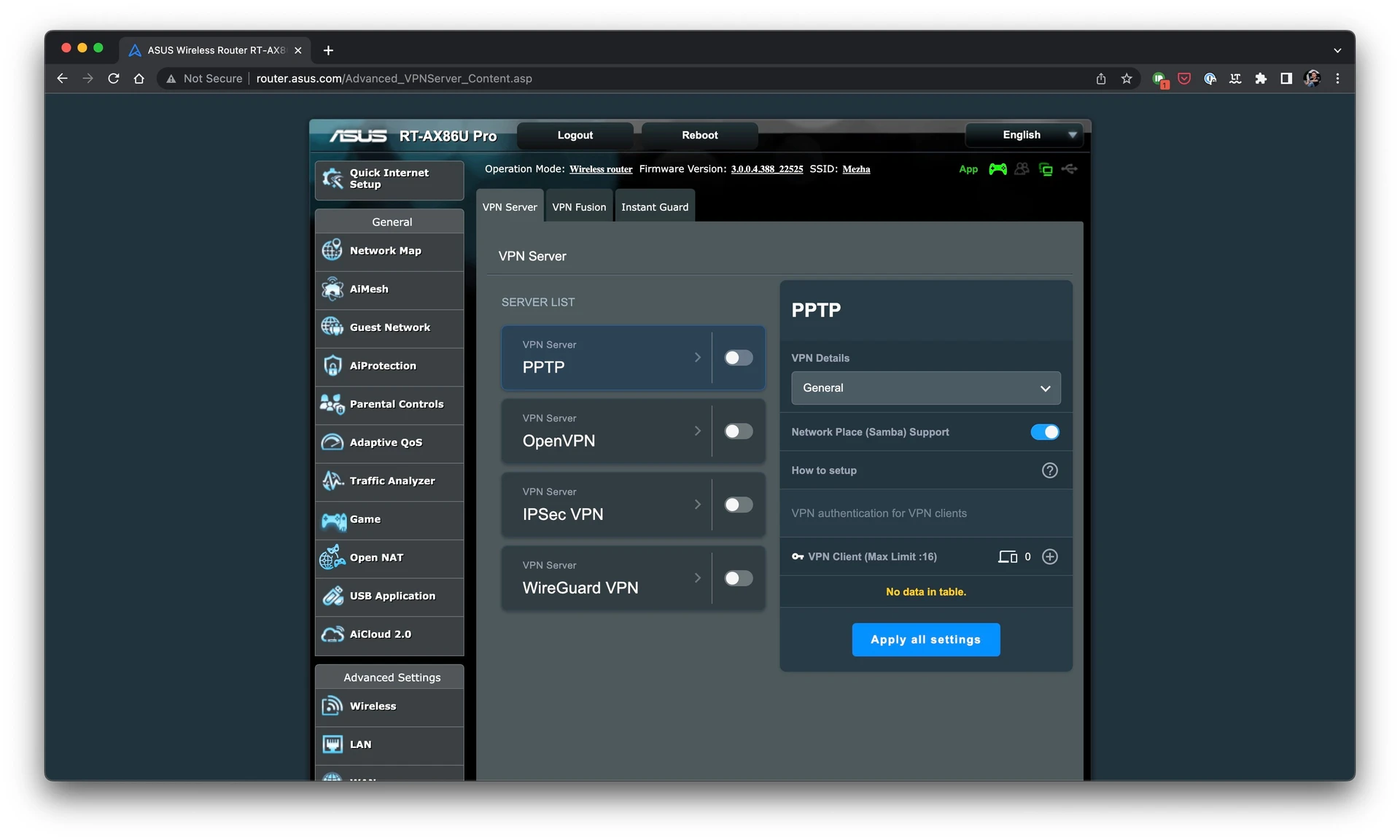Image resolution: width=1400 pixels, height=840 pixels.
Task: Open Guest Network settings
Action: pyautogui.click(x=389, y=327)
